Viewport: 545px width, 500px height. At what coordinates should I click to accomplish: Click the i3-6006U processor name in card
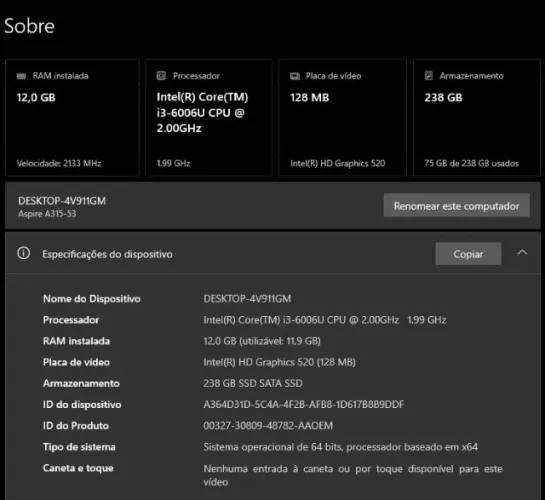tap(202, 113)
